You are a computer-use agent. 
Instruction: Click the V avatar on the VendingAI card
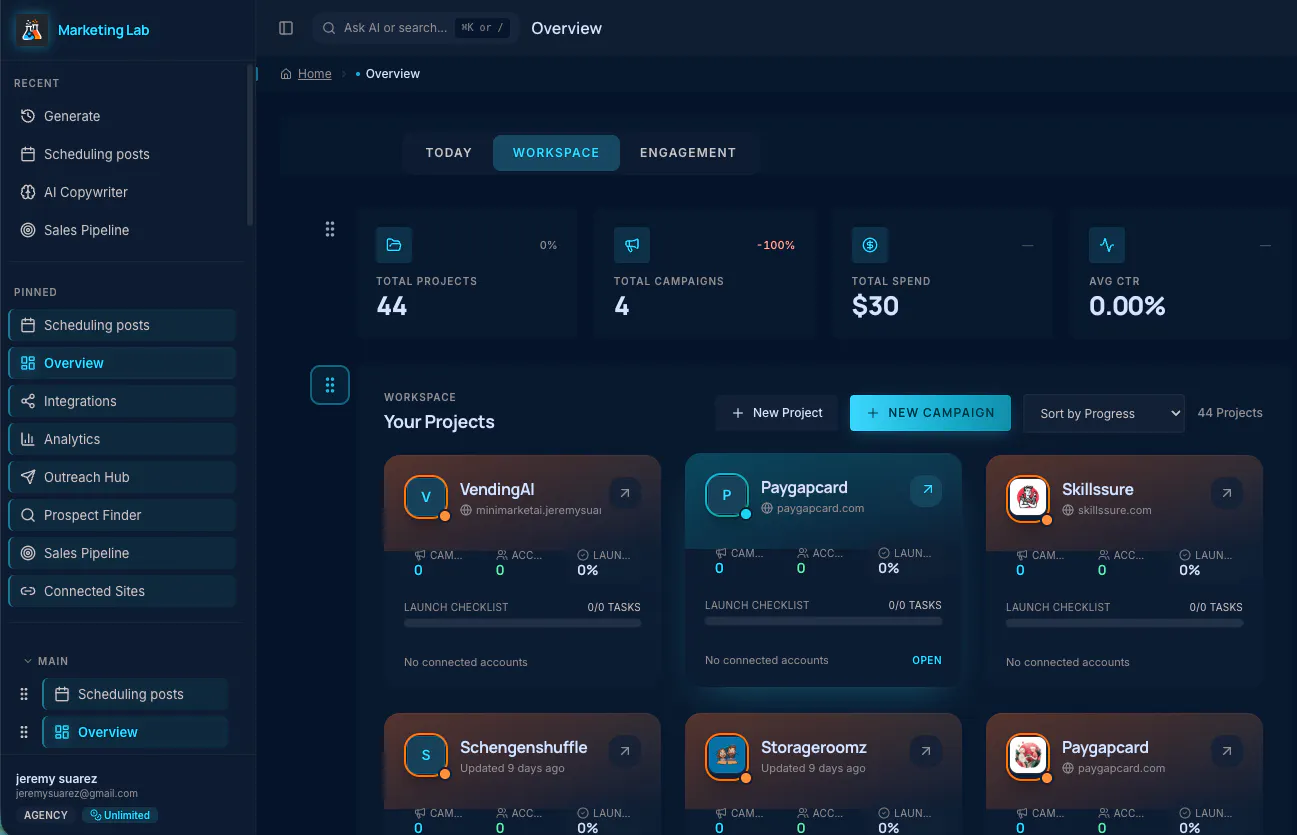pyautogui.click(x=426, y=497)
